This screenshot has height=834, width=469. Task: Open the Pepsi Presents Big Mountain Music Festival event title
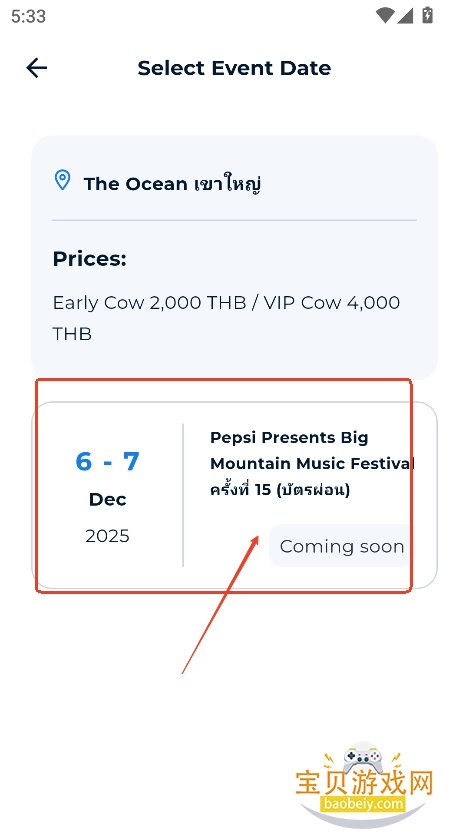click(312, 451)
